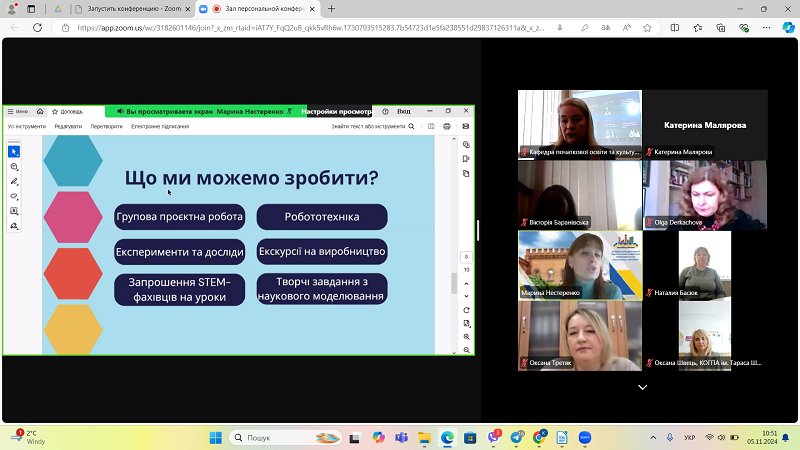Click the rotate page icon in the PDF side rail

point(466,310)
